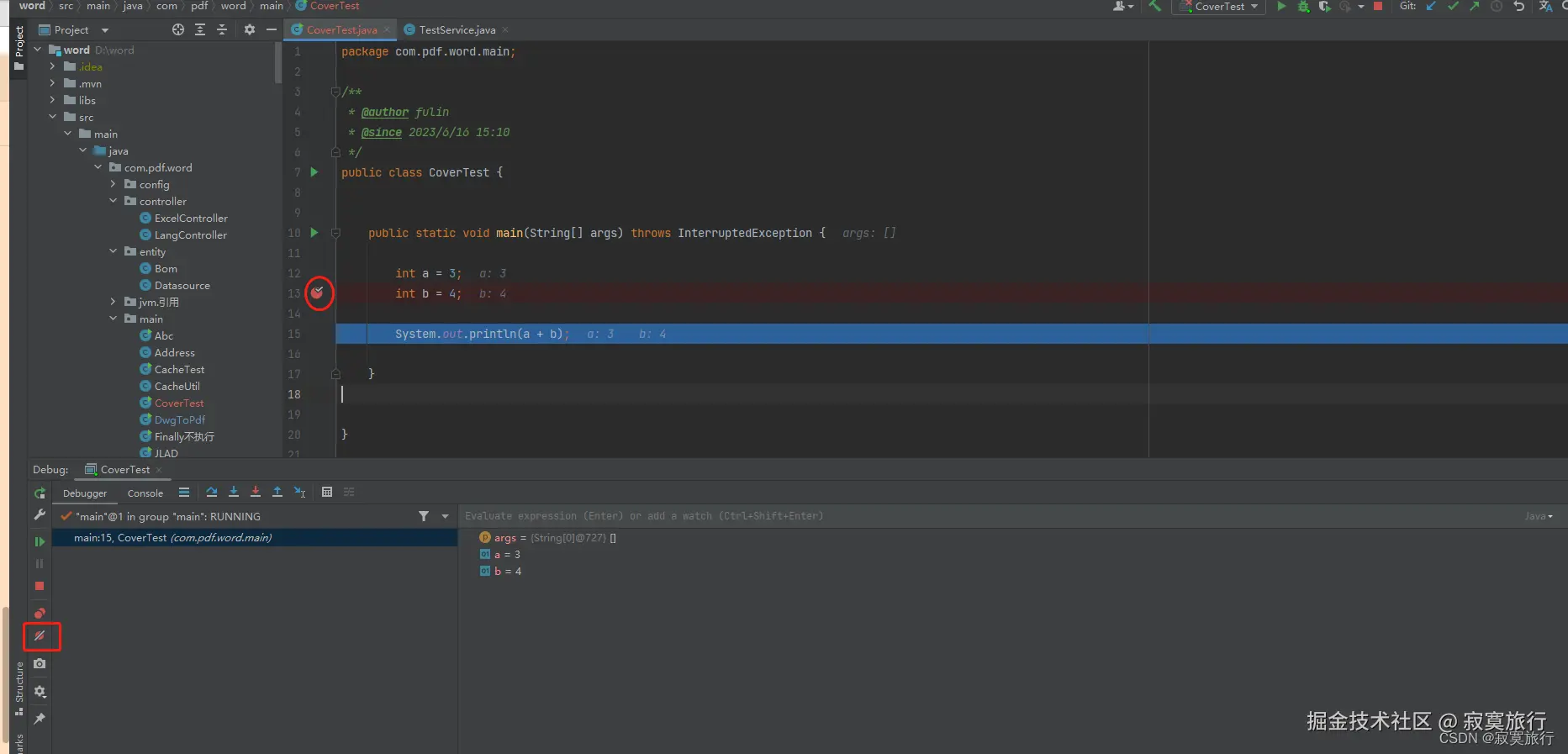The height and width of the screenshot is (754, 1568).
Task: Click the camera thread dump icon
Action: pos(40,664)
